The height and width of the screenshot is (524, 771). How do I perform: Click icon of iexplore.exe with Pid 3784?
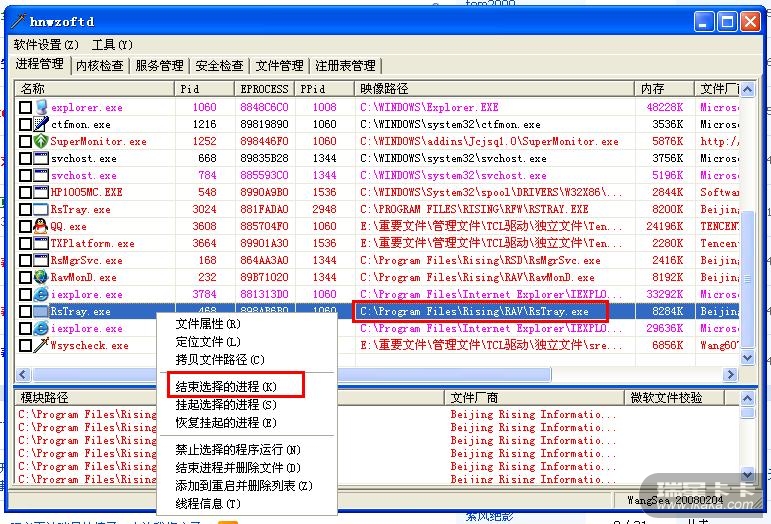click(41, 294)
